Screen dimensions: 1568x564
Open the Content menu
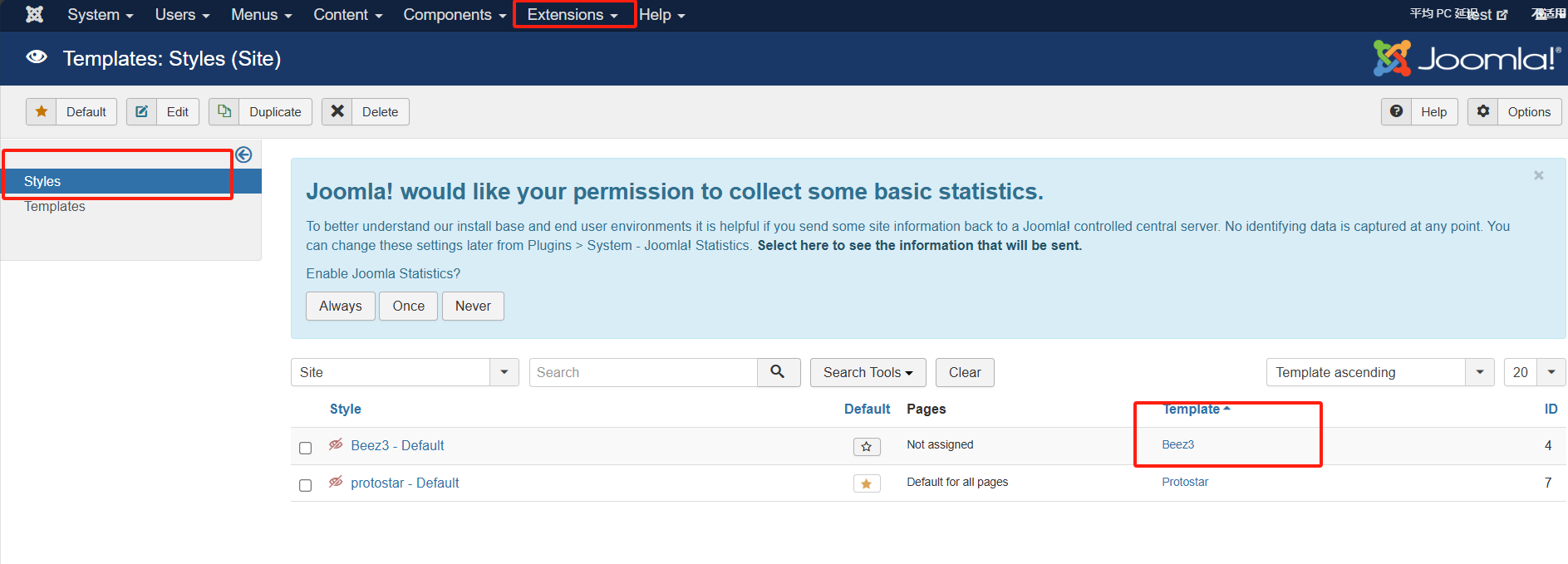(x=347, y=15)
